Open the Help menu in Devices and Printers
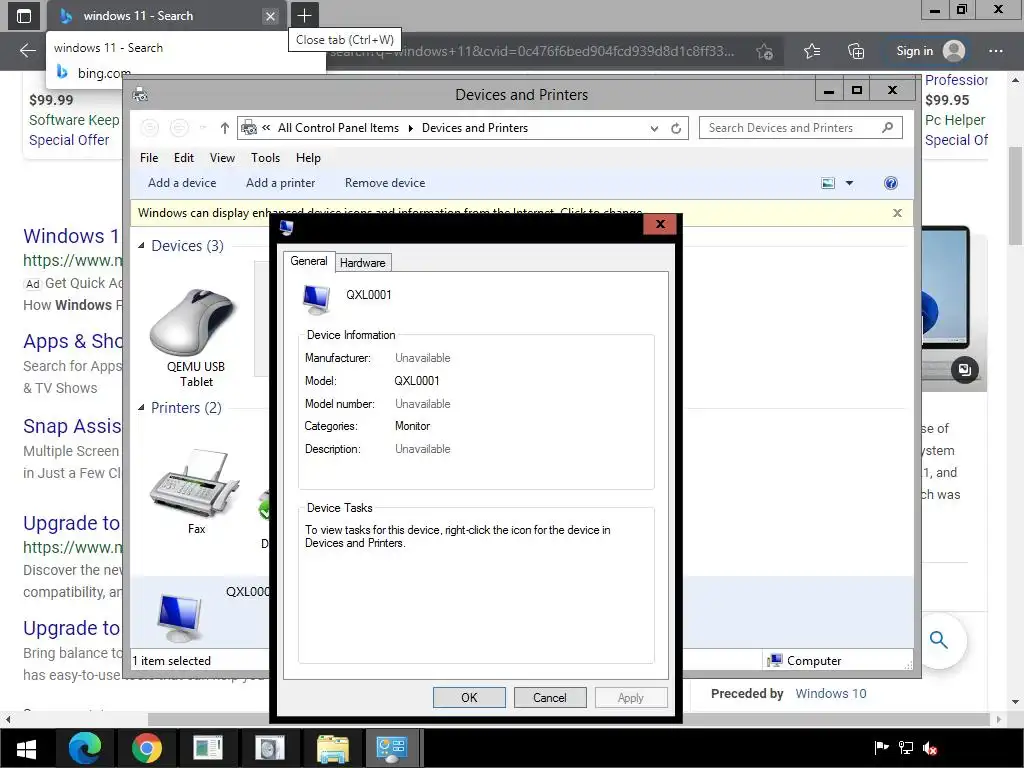This screenshot has width=1024, height=768. [x=308, y=157]
